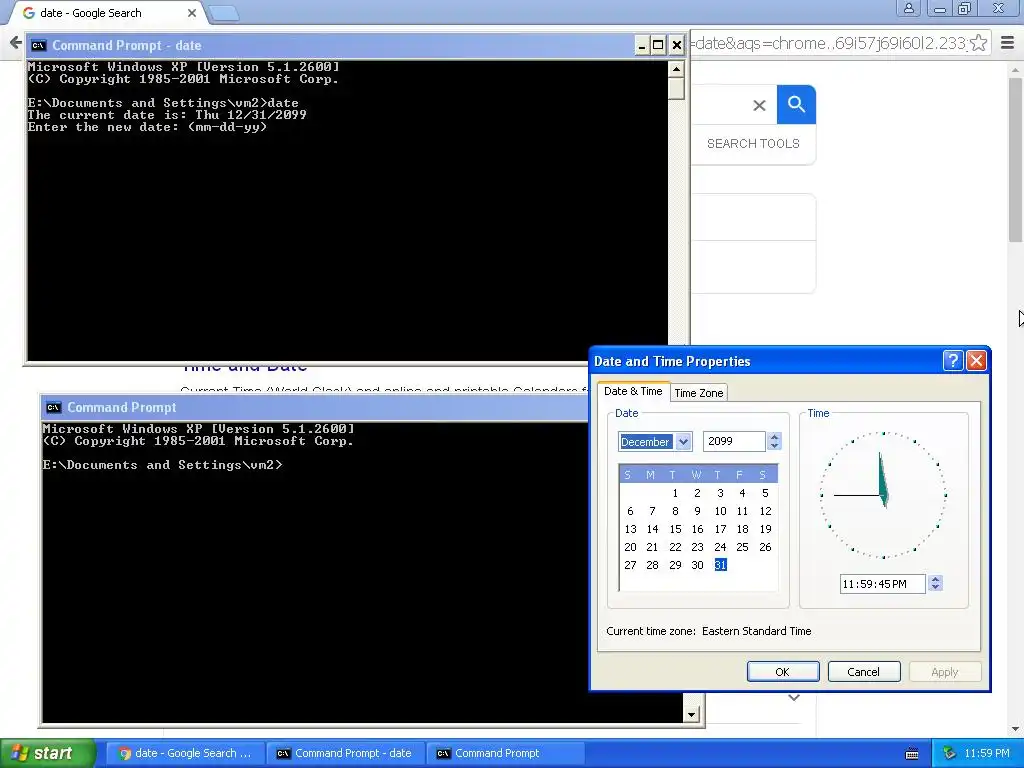Select day 1 in the calendar
1024x768 pixels.
675,493
